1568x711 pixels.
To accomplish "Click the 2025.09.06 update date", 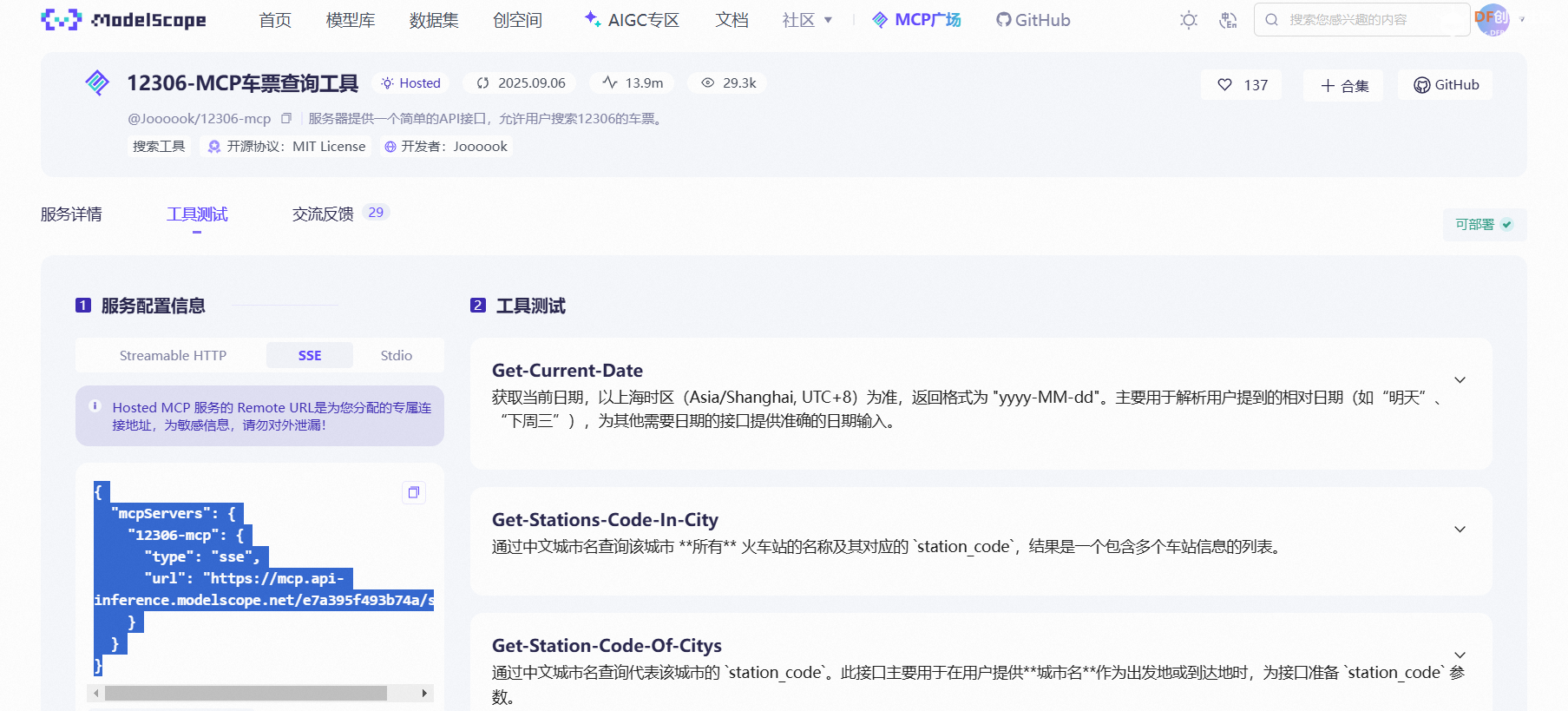I will (532, 83).
